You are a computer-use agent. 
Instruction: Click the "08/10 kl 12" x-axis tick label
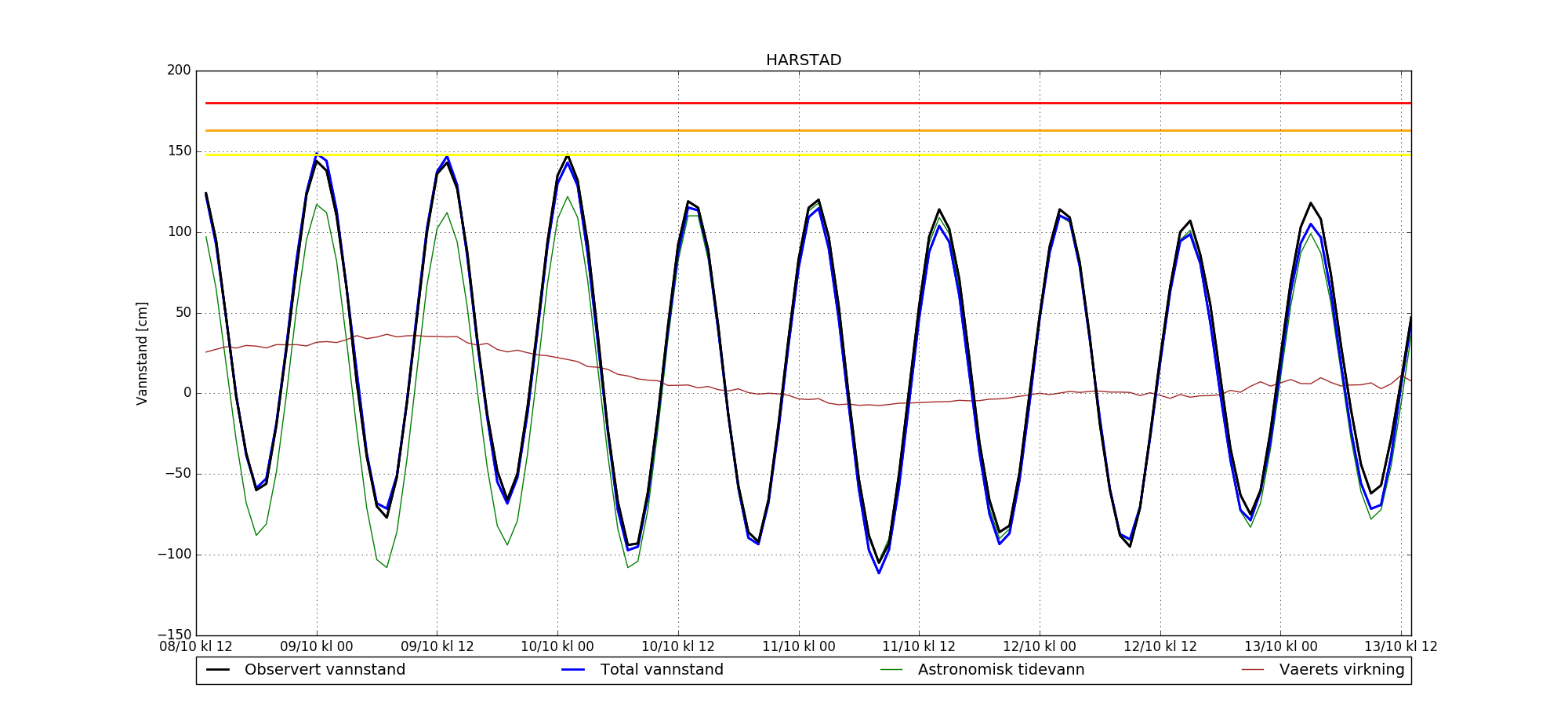pyautogui.click(x=196, y=647)
